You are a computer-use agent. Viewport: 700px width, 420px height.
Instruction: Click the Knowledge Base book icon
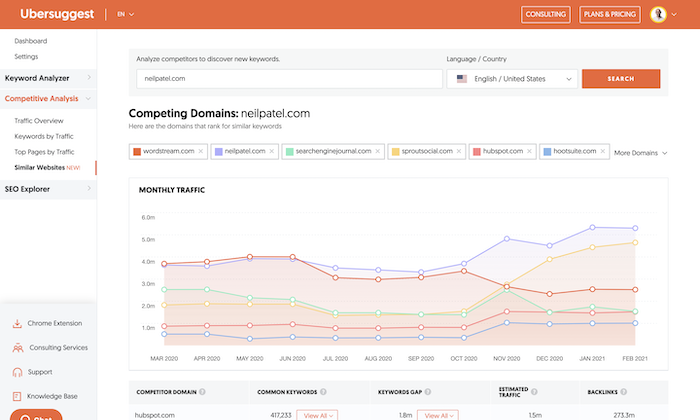(x=17, y=396)
